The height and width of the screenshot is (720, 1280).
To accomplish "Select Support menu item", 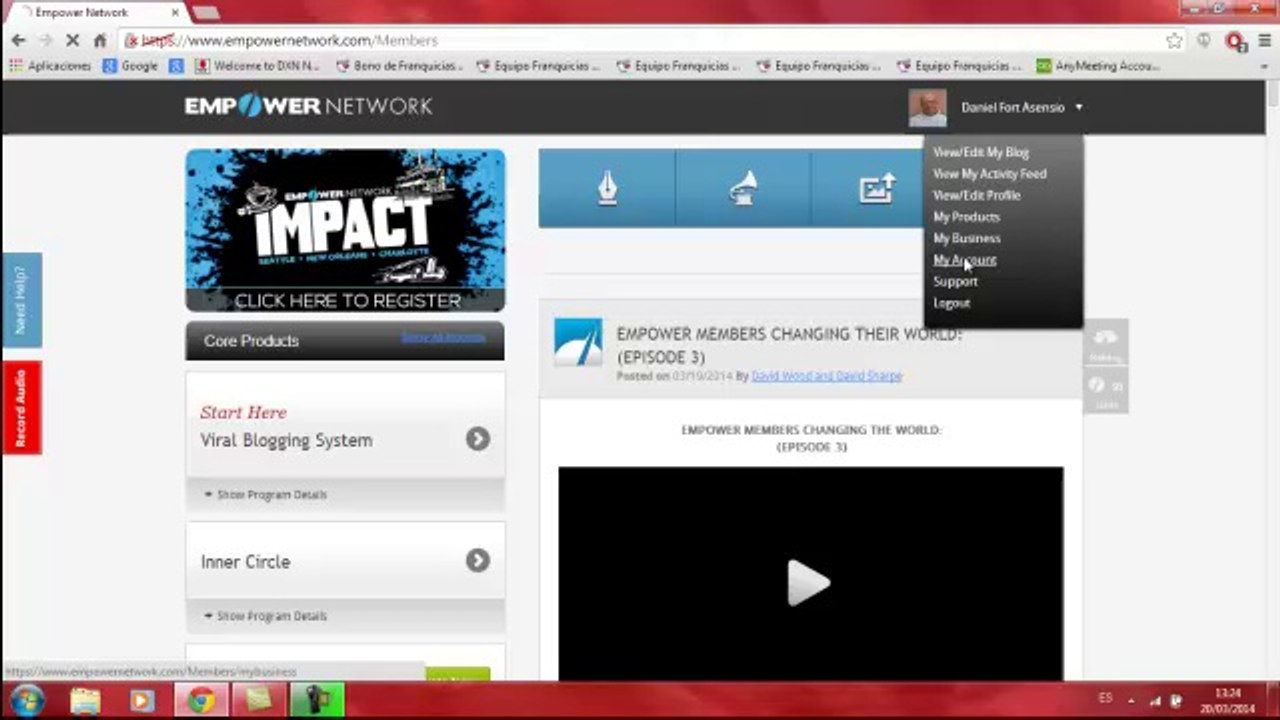I will (x=955, y=282).
